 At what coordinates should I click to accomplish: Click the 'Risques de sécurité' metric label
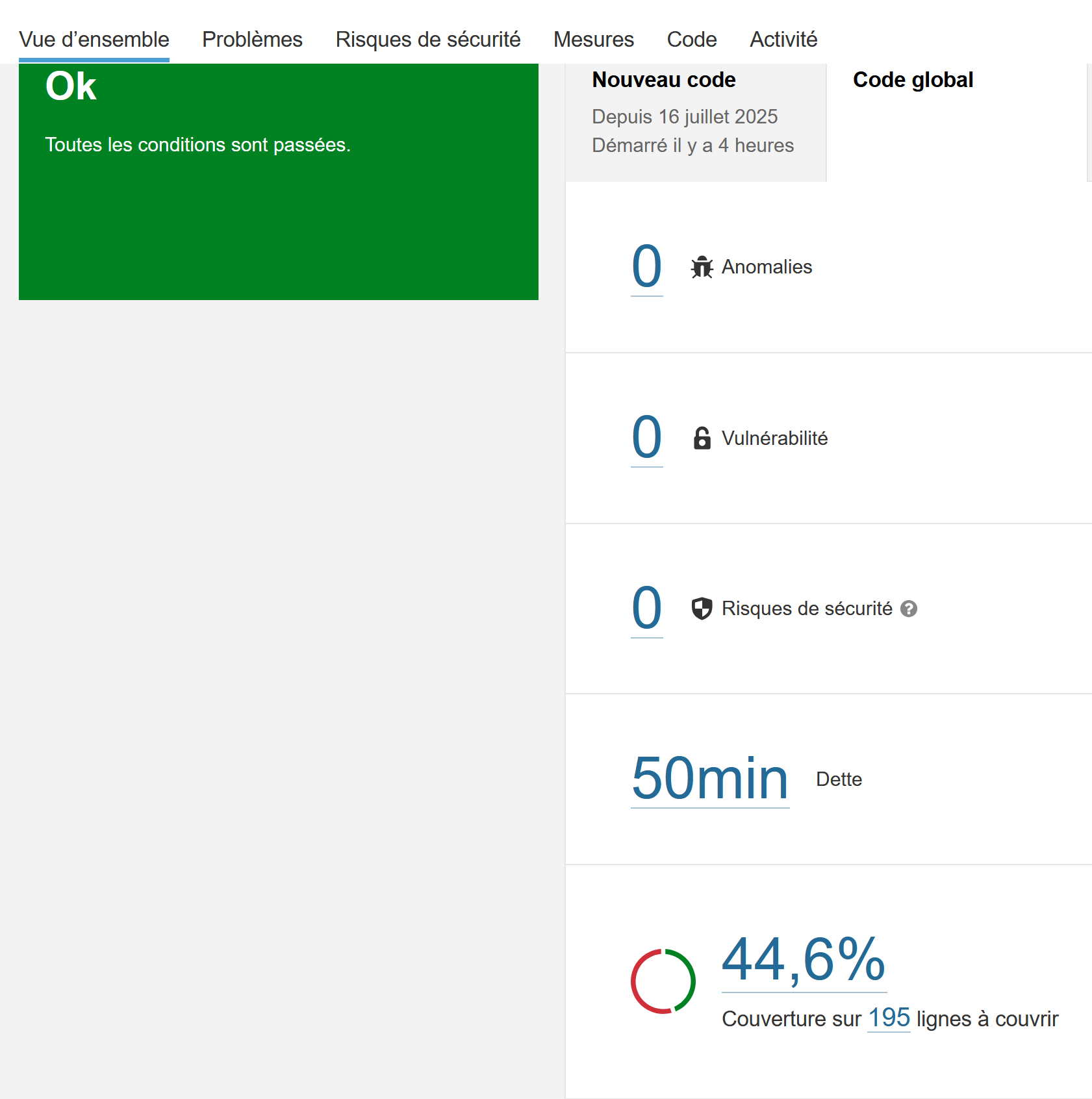point(807,609)
